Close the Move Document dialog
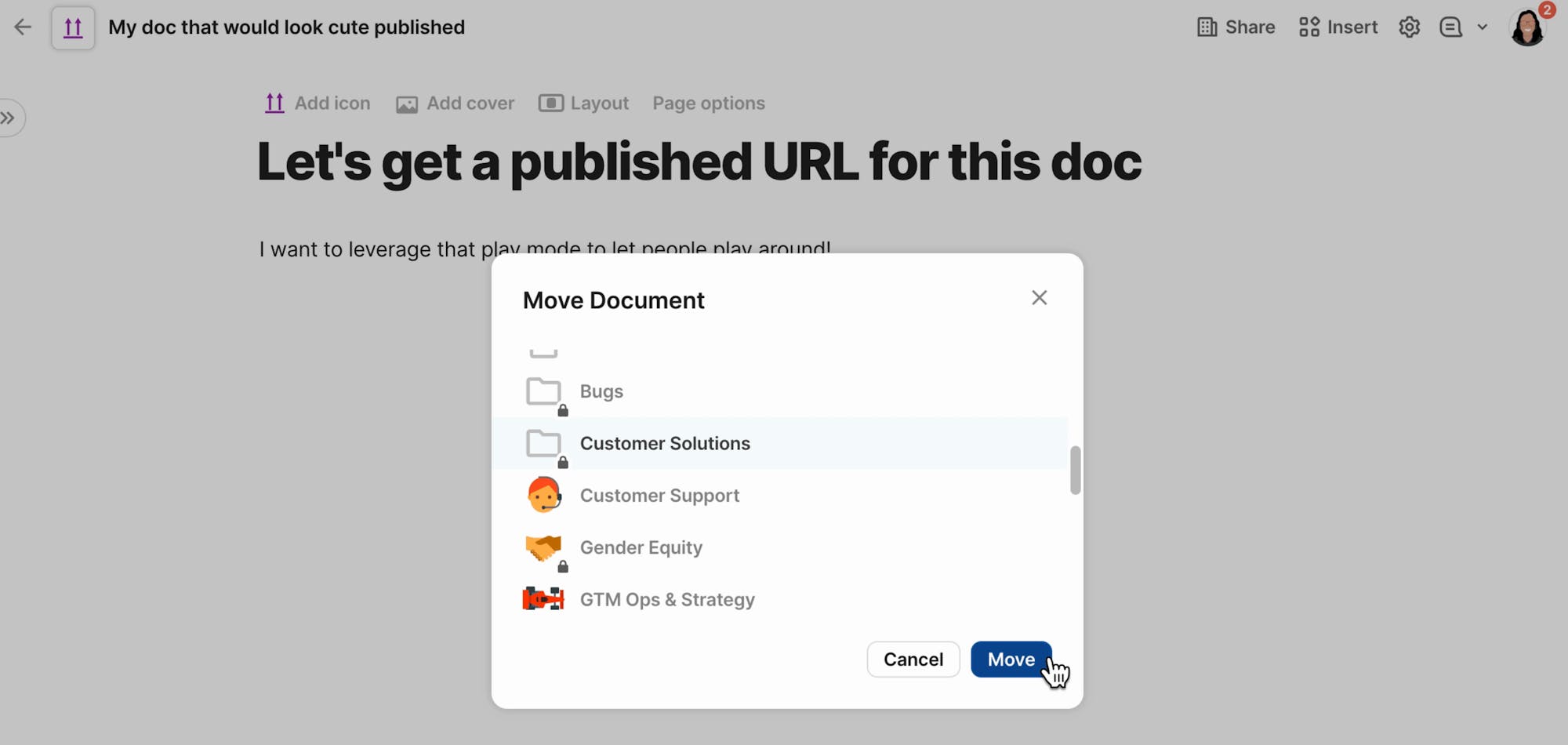Viewport: 1568px width, 745px height. (1039, 298)
